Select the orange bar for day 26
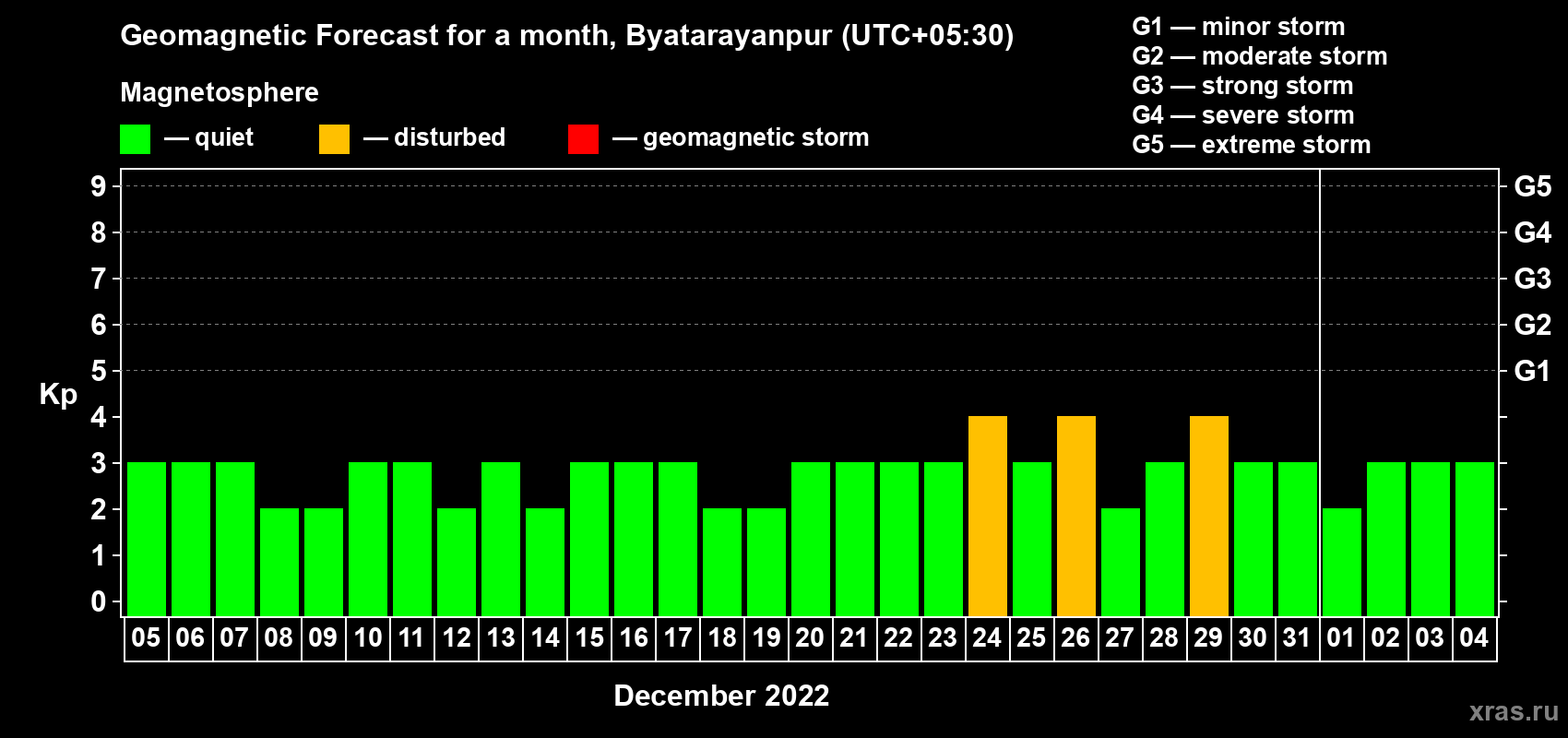Screen dimensions: 1568x738 click(x=1075, y=517)
